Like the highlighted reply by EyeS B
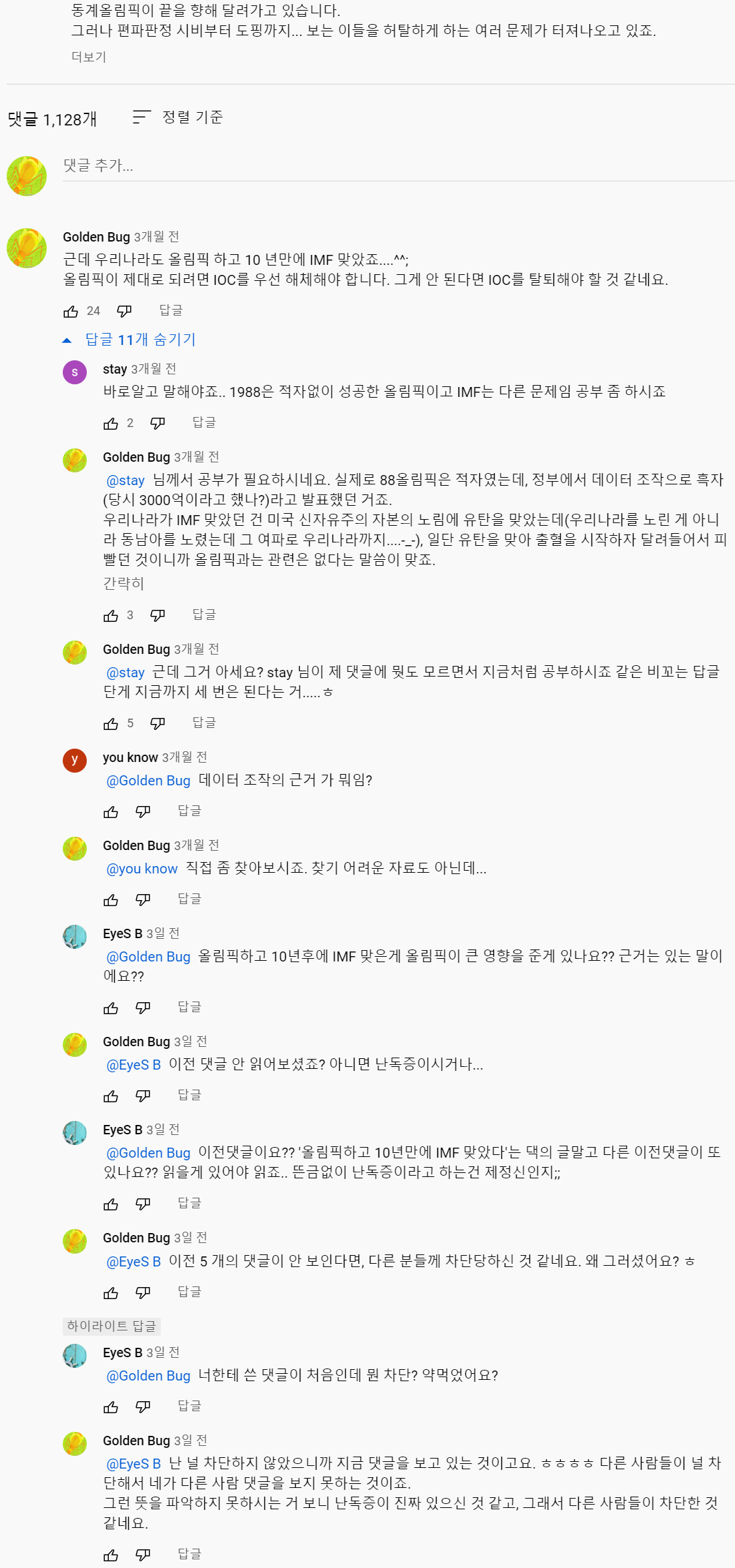 click(111, 1407)
